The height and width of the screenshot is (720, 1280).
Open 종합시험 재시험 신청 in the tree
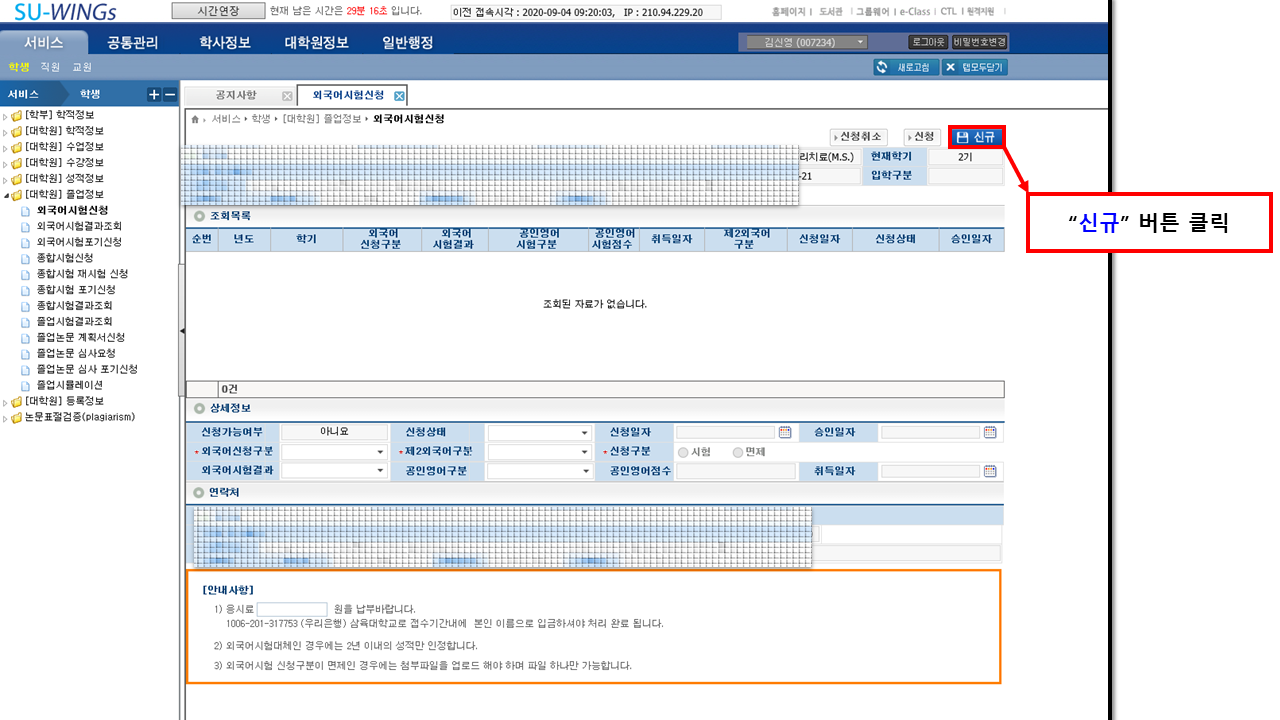pyautogui.click(x=82, y=274)
